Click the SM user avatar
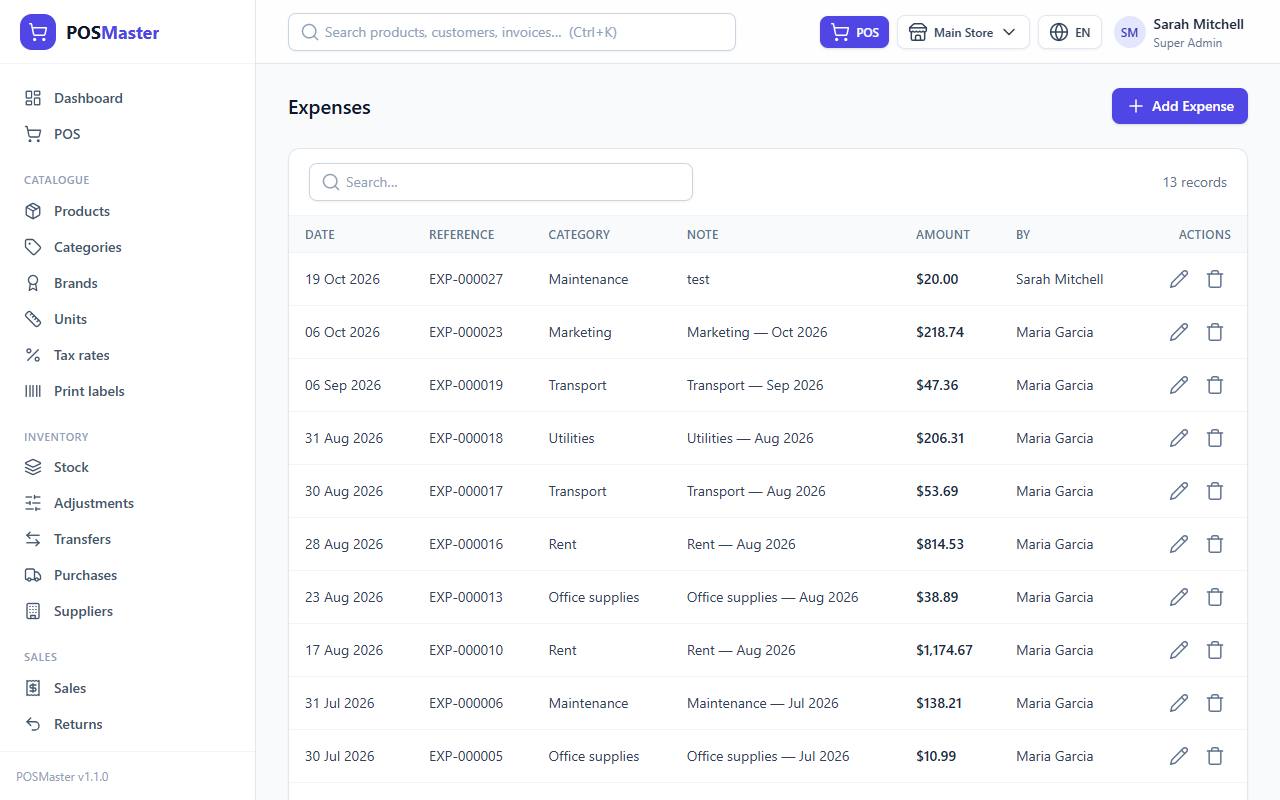 click(1129, 32)
